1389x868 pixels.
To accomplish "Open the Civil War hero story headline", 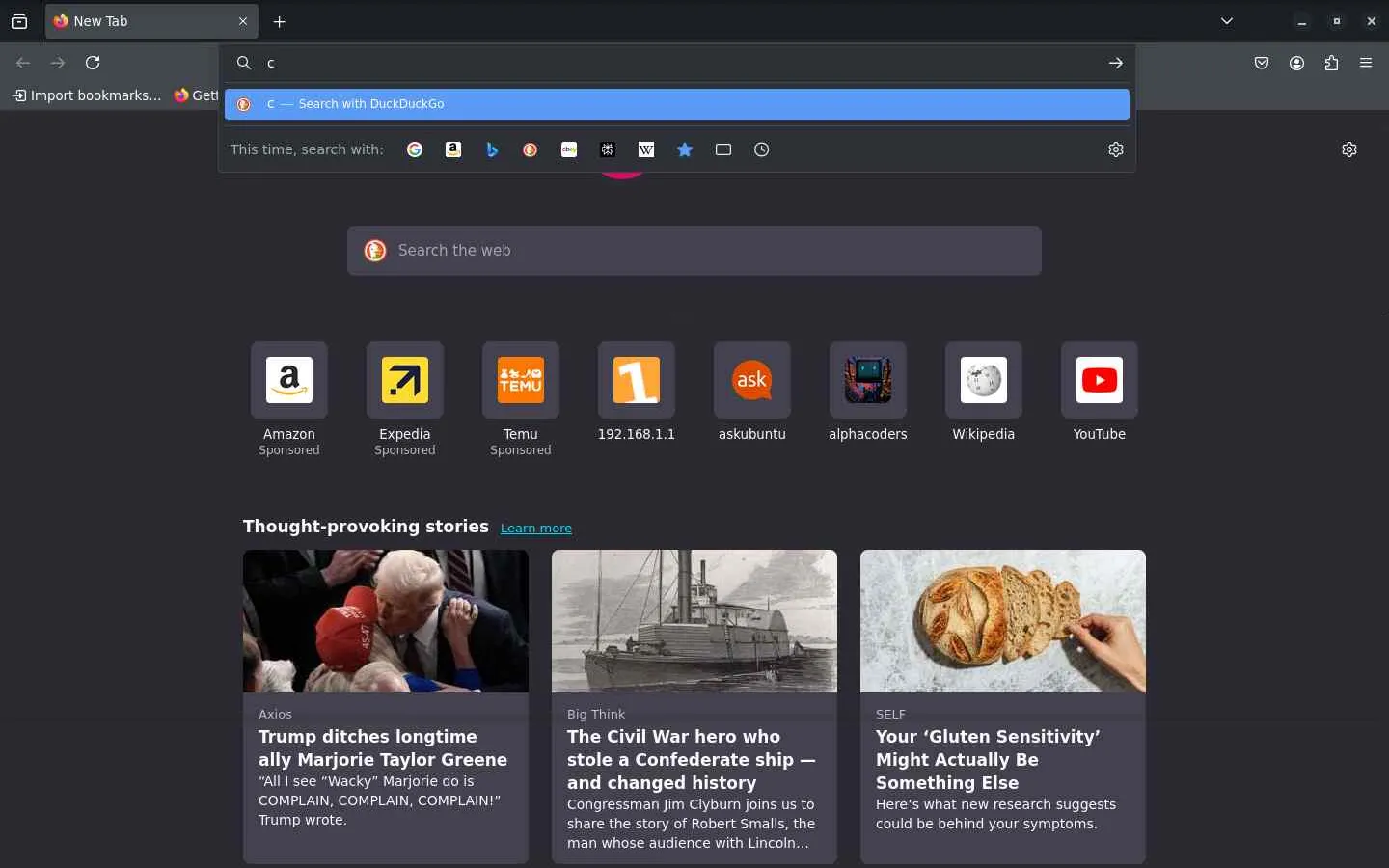I will point(692,760).
